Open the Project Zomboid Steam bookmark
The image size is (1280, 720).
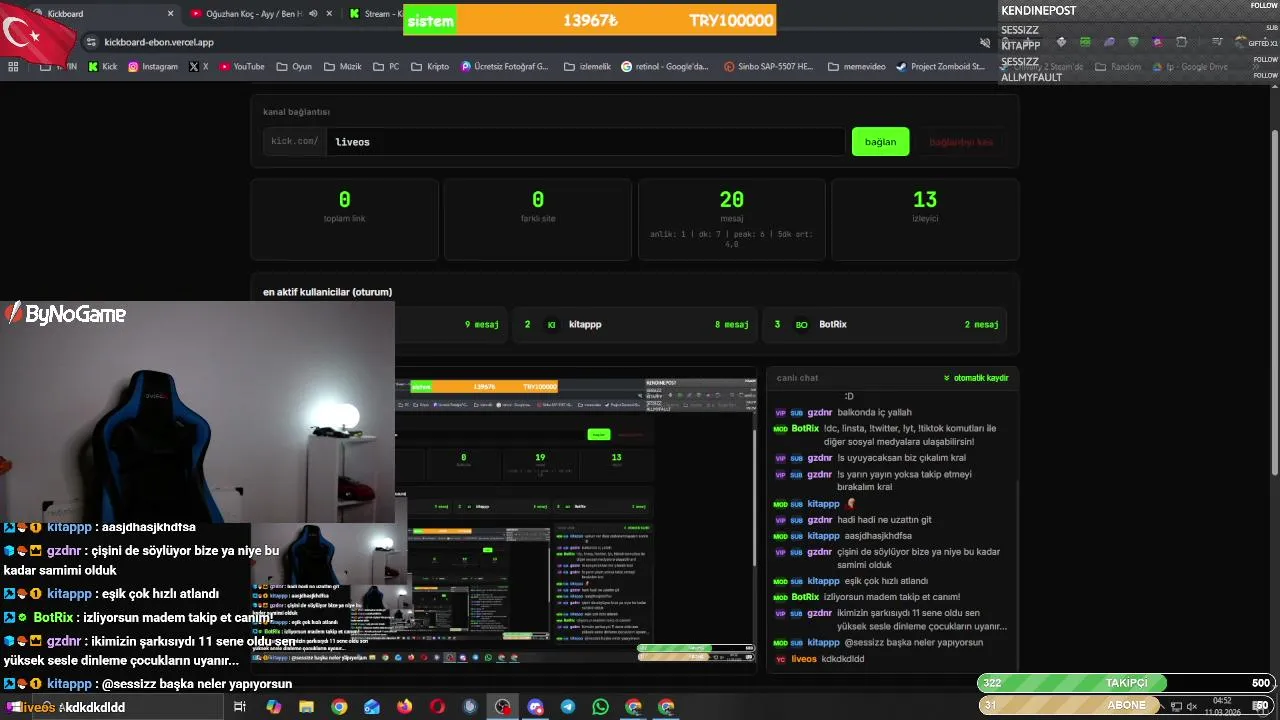[941, 67]
